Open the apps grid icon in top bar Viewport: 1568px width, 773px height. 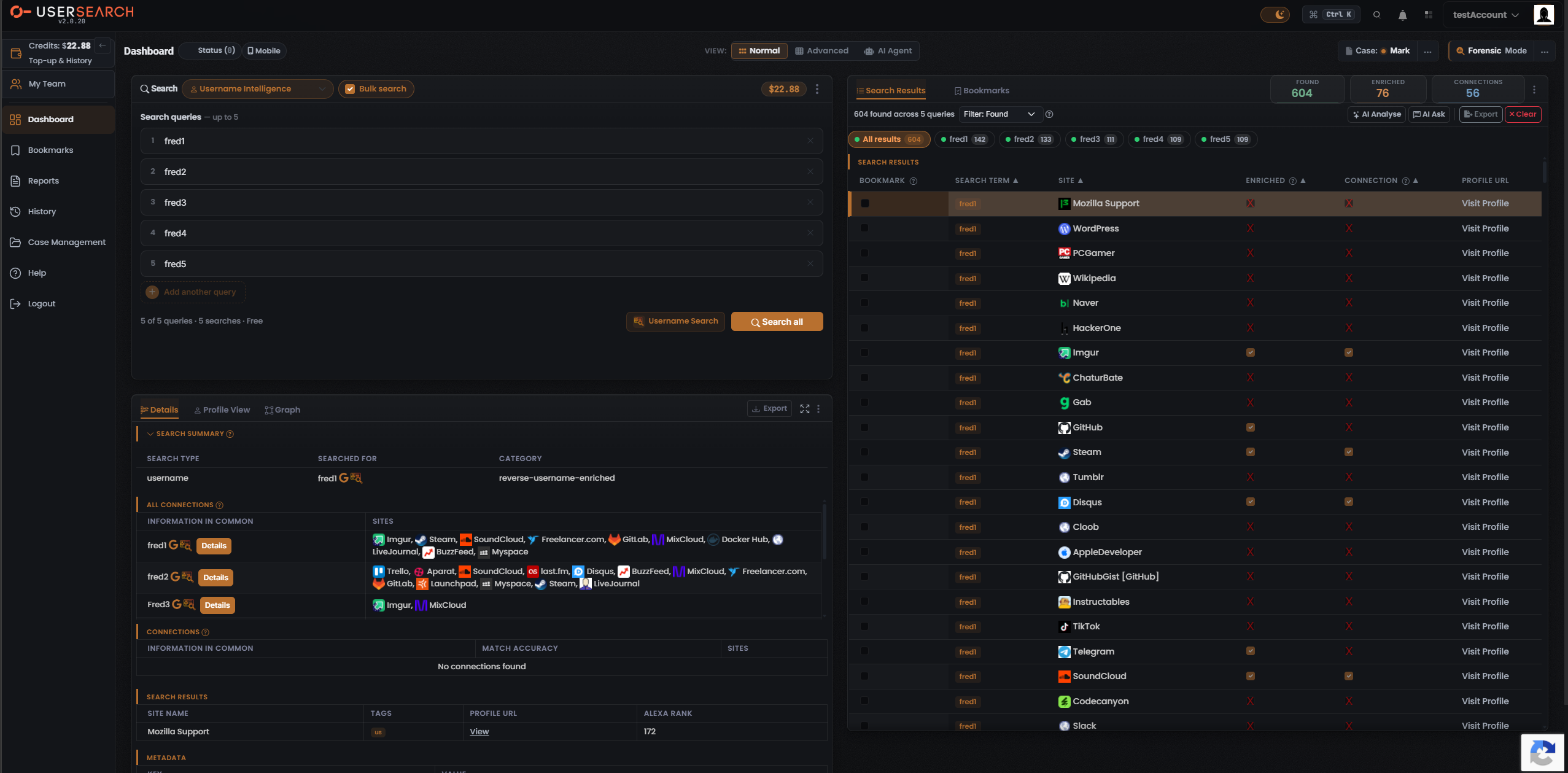(x=1428, y=15)
